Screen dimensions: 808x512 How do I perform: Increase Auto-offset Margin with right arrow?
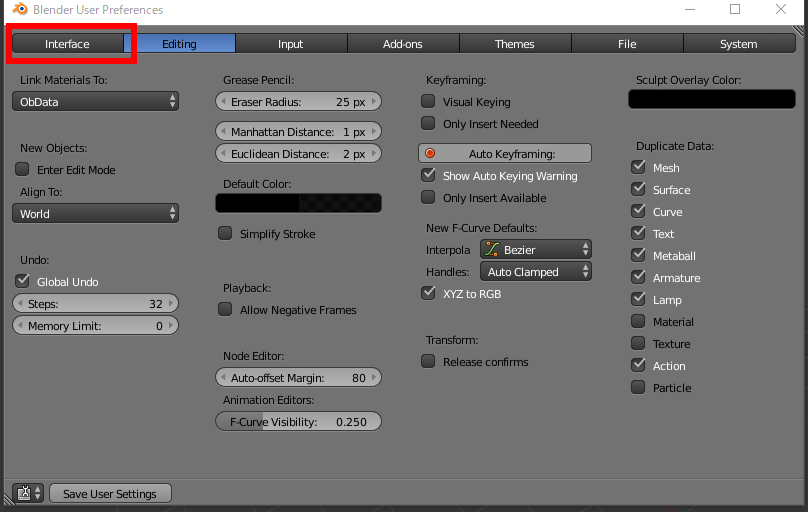click(374, 378)
